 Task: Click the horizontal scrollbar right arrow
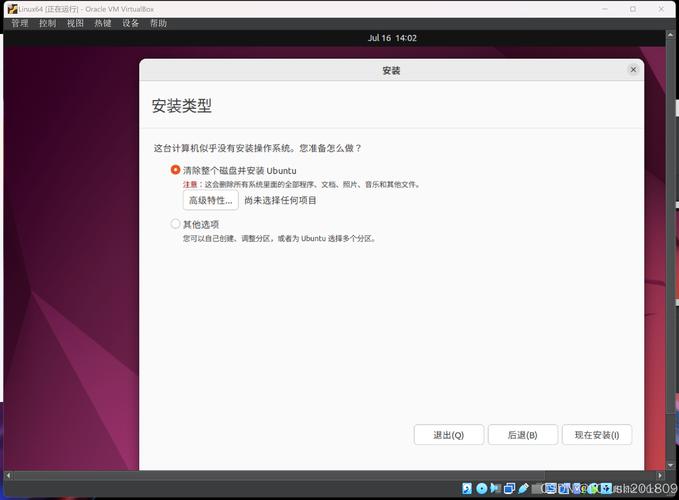pyautogui.click(x=660, y=475)
